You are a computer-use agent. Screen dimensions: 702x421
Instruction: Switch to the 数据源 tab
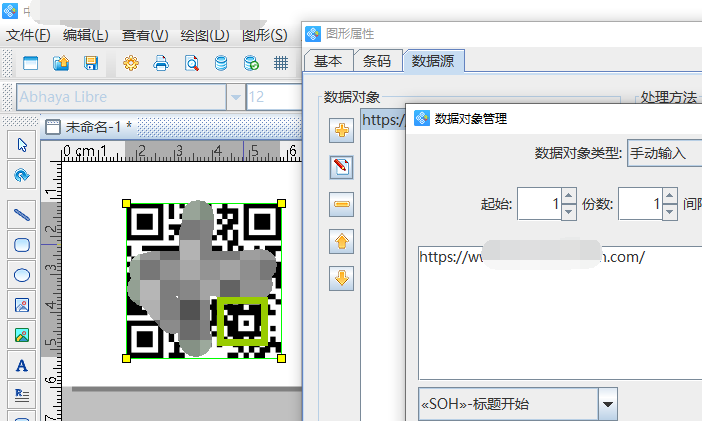pos(433,61)
